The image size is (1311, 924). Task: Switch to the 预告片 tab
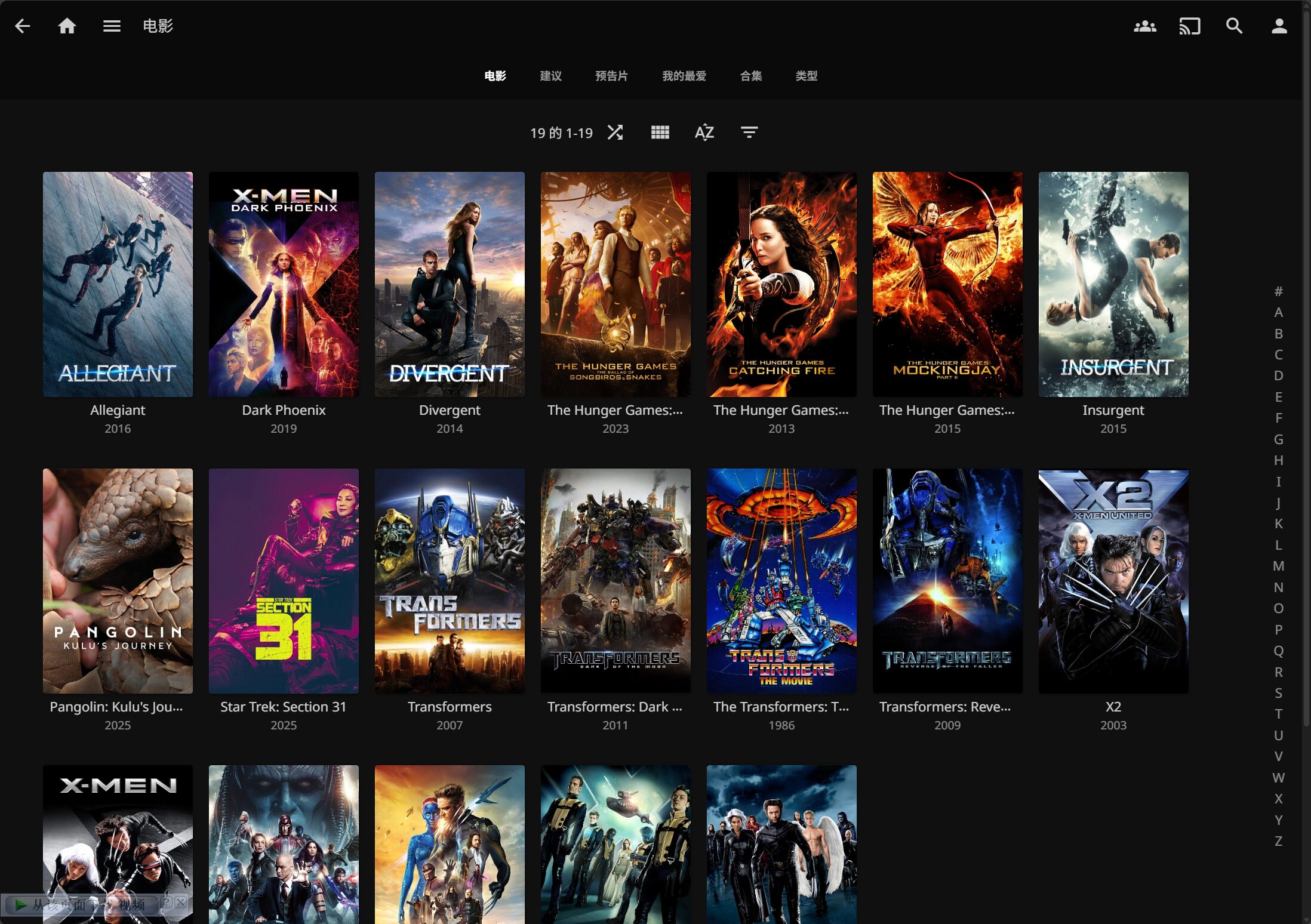point(611,76)
